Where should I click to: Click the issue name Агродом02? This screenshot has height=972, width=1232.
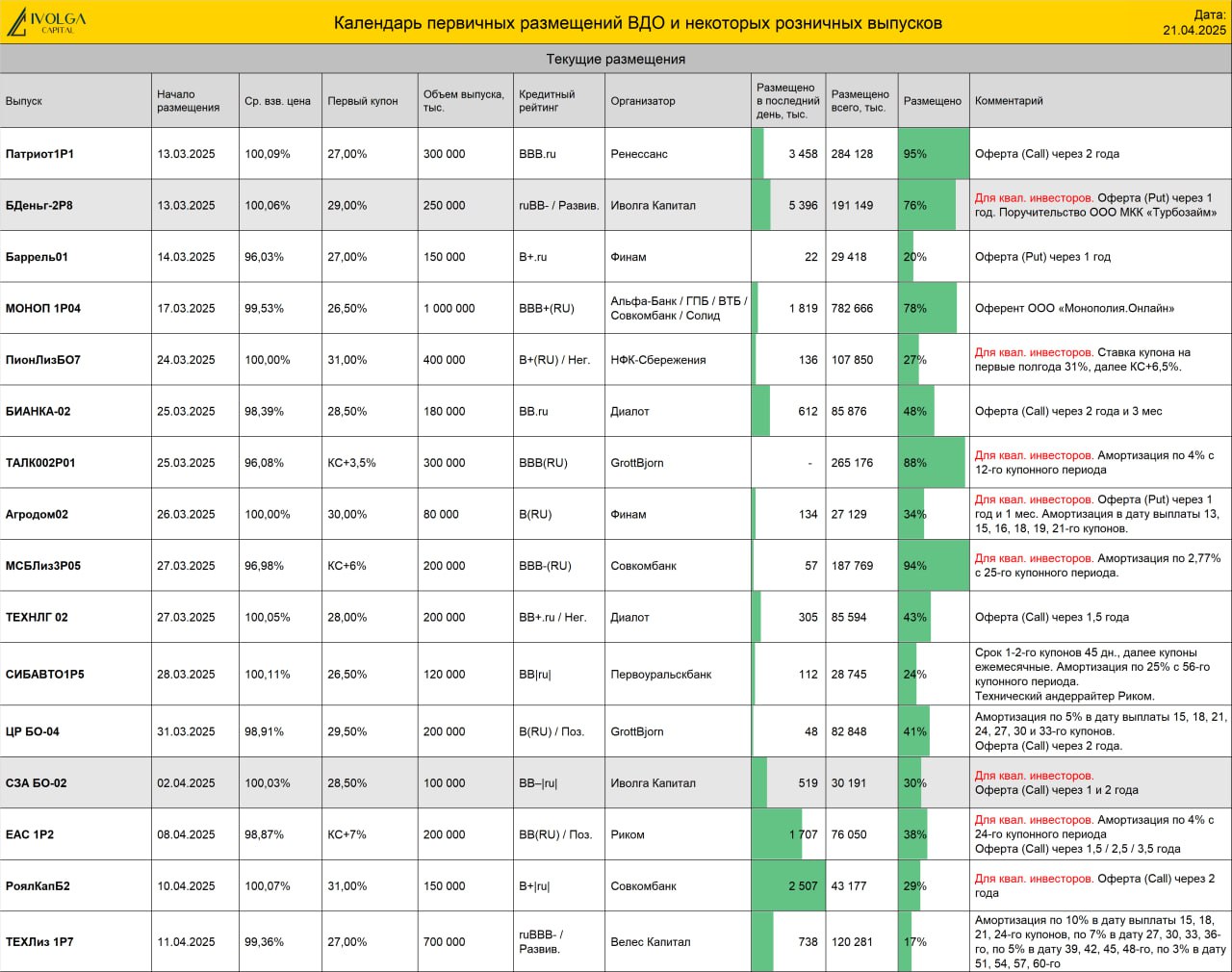tap(37, 515)
